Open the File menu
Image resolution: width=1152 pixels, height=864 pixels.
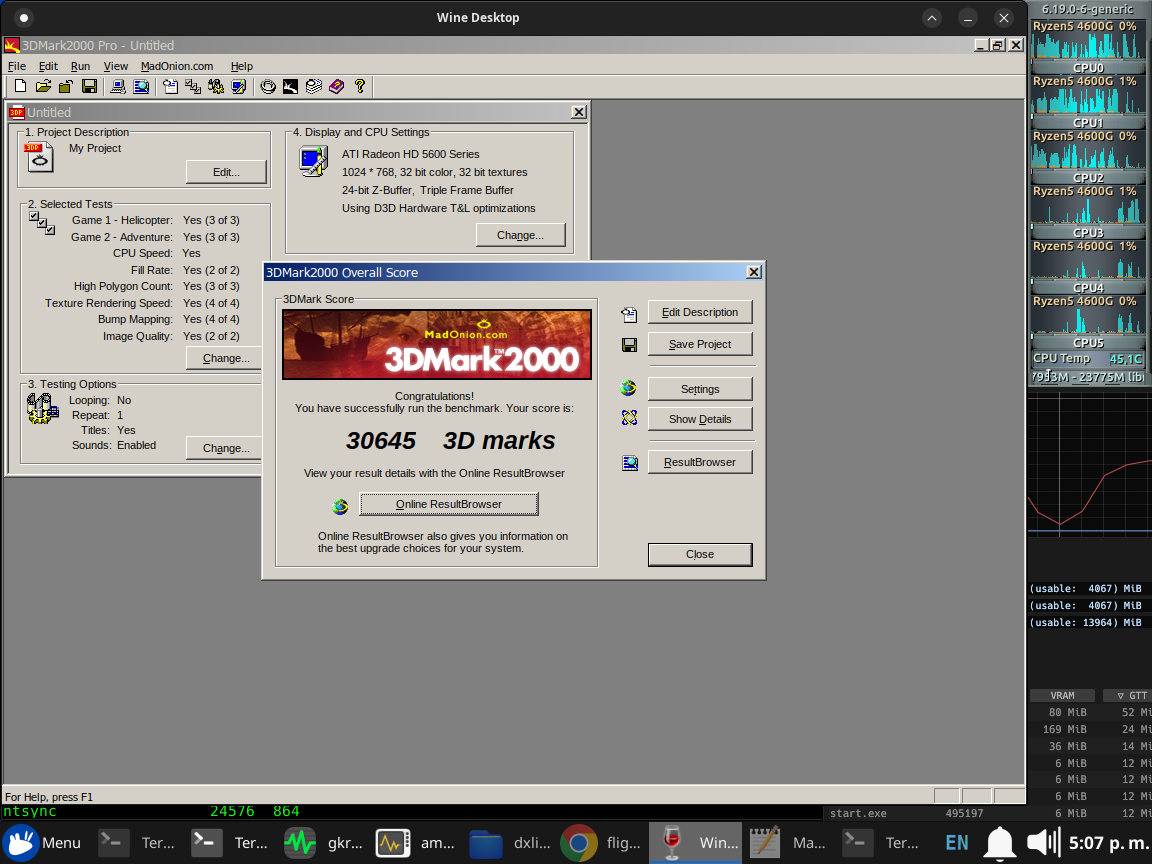(x=16, y=66)
